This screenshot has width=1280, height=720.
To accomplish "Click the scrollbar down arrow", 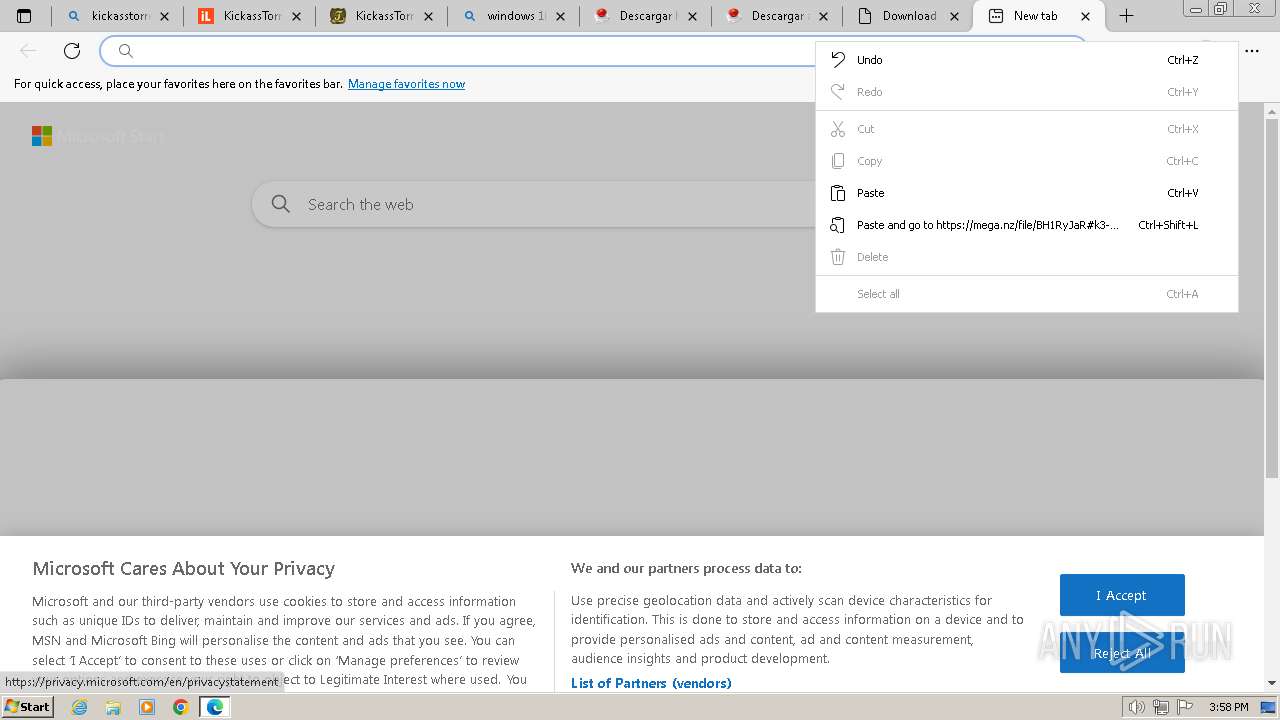I will (x=1272, y=683).
